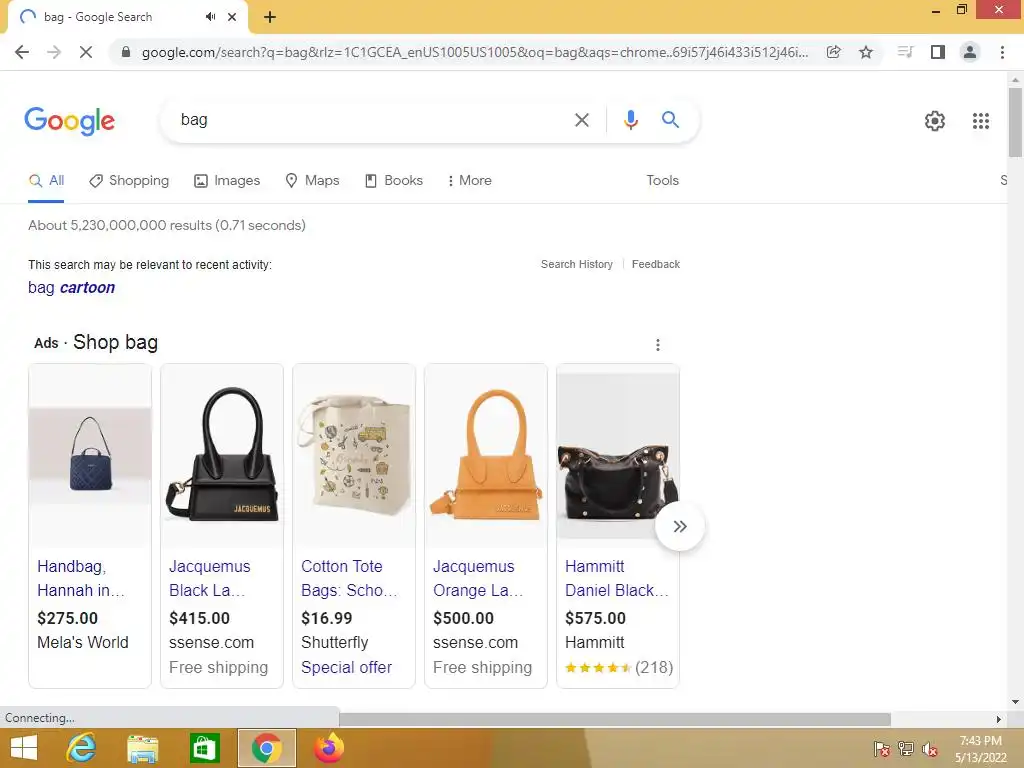The image size is (1024, 768).
Task: Click the Hammitt rating stars (218)
Action: (618, 667)
